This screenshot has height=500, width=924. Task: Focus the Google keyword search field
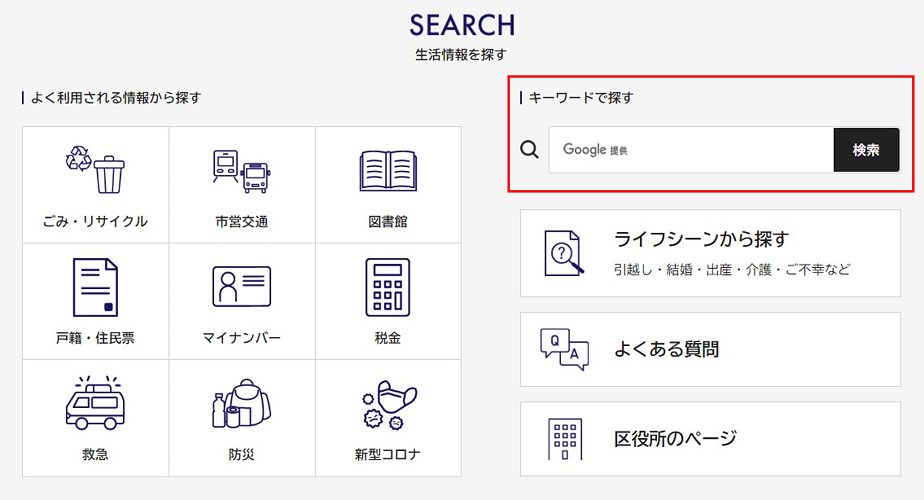690,150
